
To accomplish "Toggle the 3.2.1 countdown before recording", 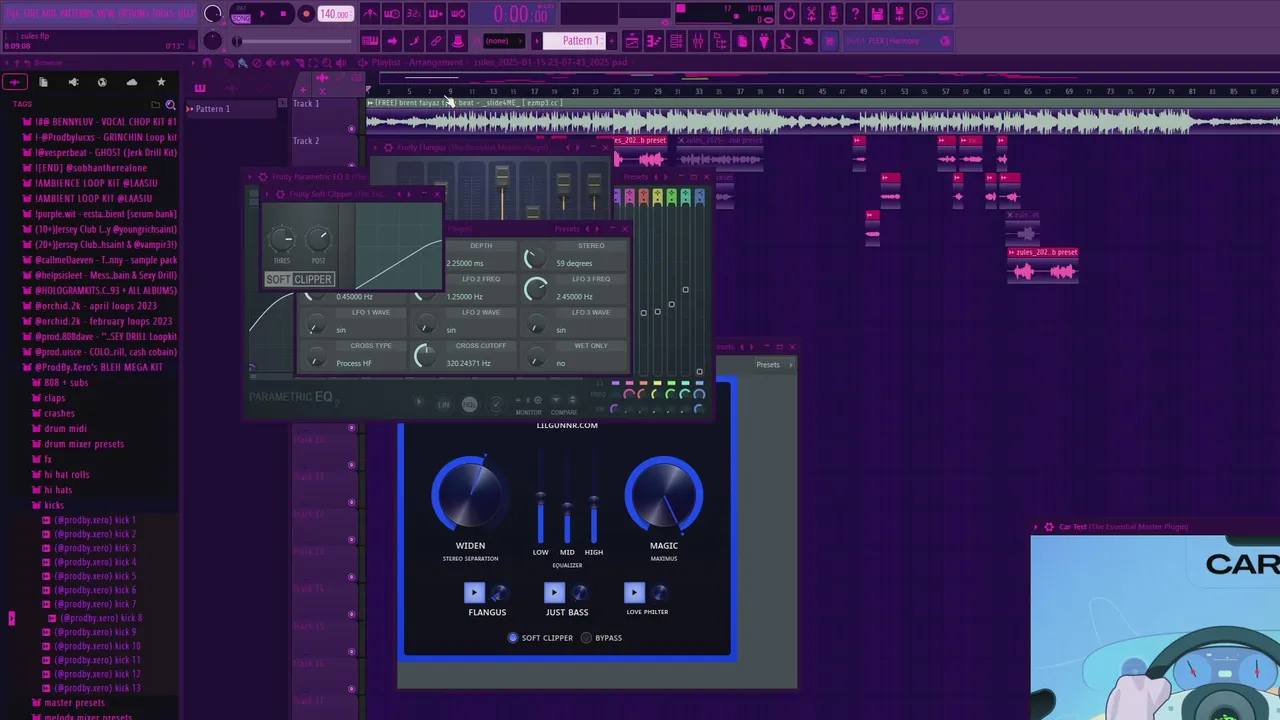I will click(x=414, y=14).
